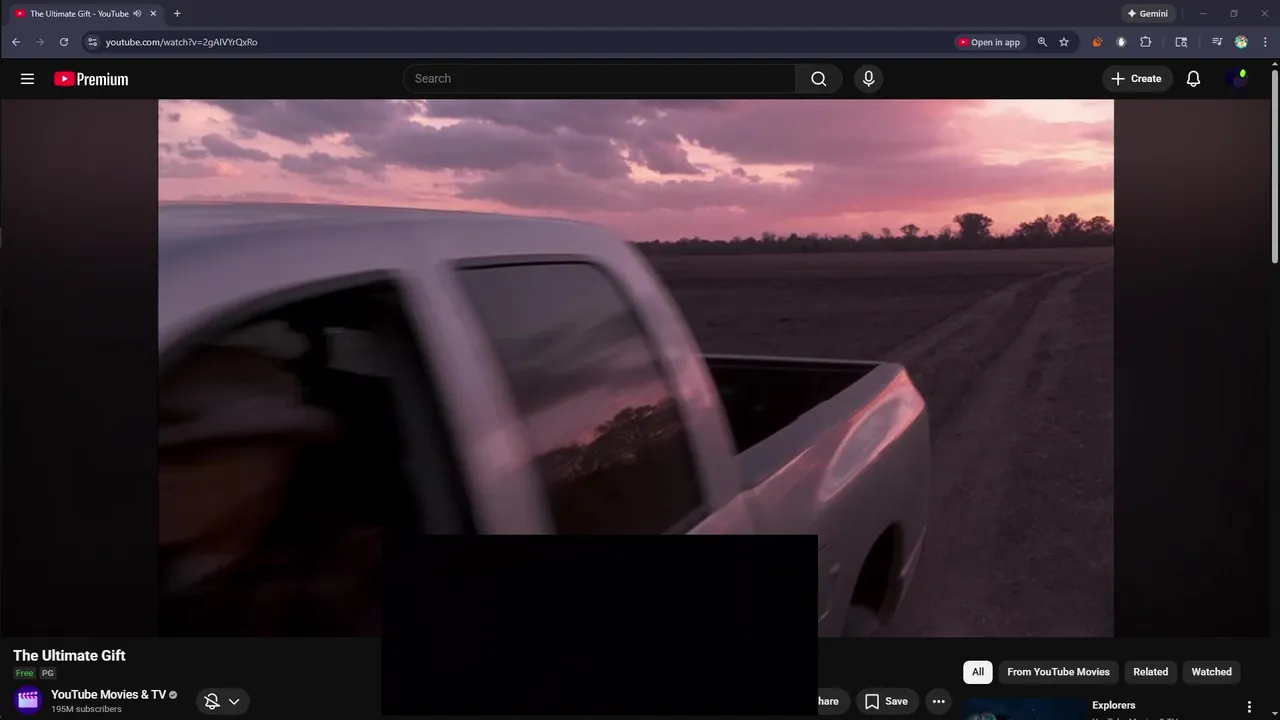Click the orange extension icon
This screenshot has width=1280, height=720.
(x=1097, y=42)
